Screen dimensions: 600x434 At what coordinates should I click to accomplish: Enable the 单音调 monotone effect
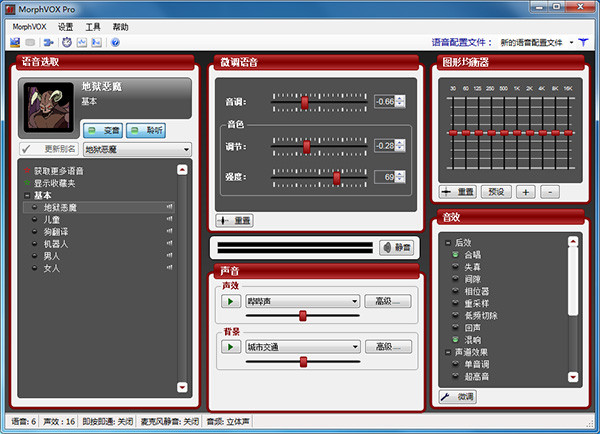[x=455, y=364]
